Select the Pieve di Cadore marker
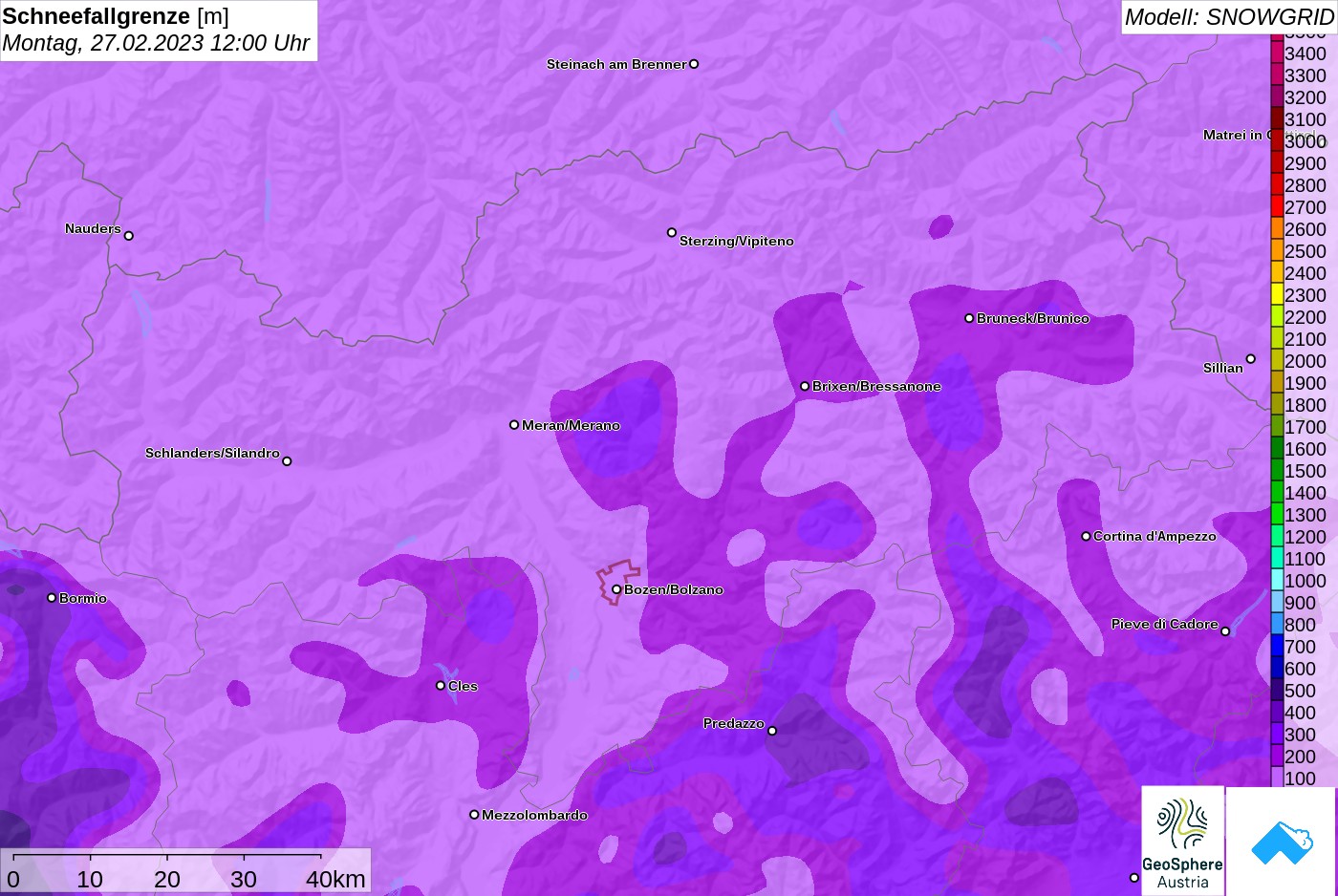 coord(1225,631)
